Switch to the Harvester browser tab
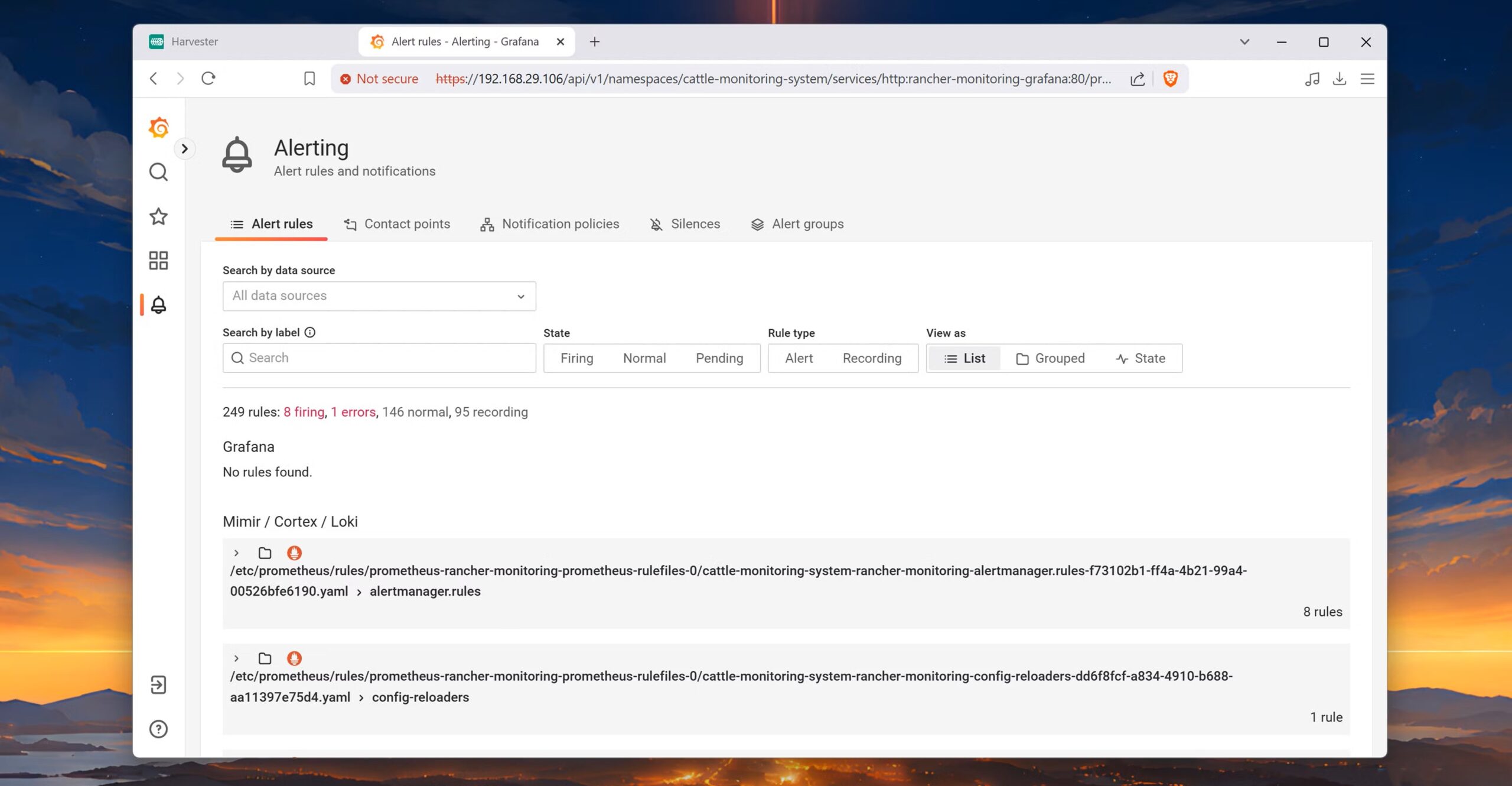The height and width of the screenshot is (786, 1512). 194,41
